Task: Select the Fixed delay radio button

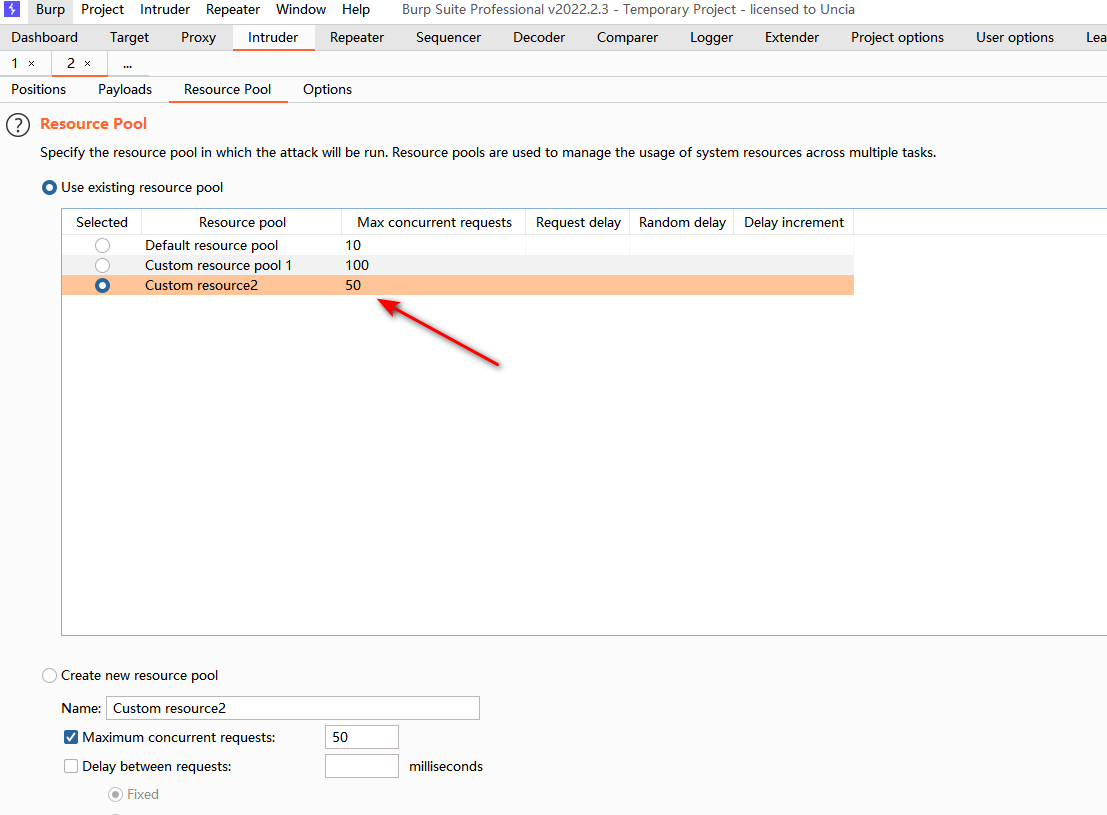Action: pos(115,795)
